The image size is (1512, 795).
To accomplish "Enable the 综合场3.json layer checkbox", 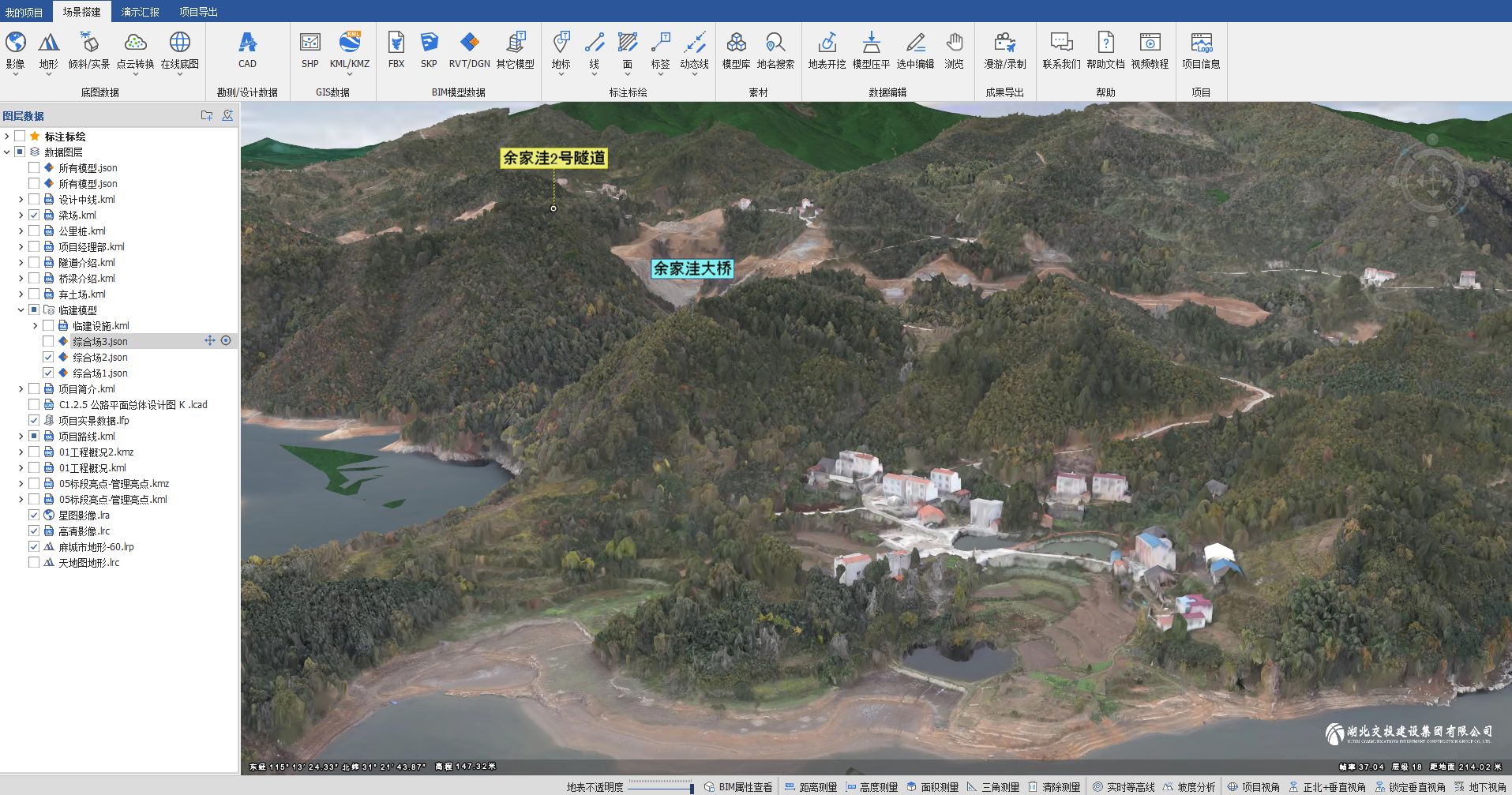I will point(48,341).
